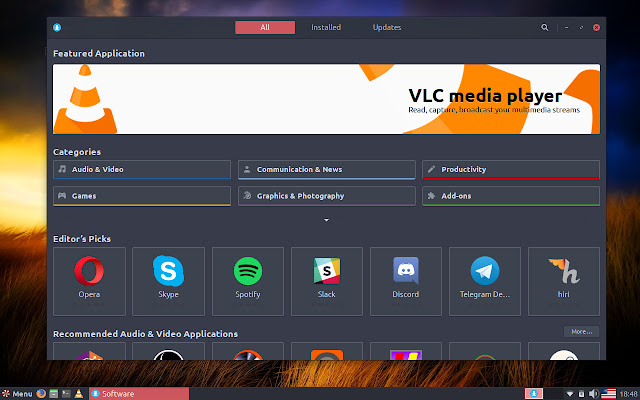640x400 pixels.
Task: Switch to the Updates tab
Action: 387,27
